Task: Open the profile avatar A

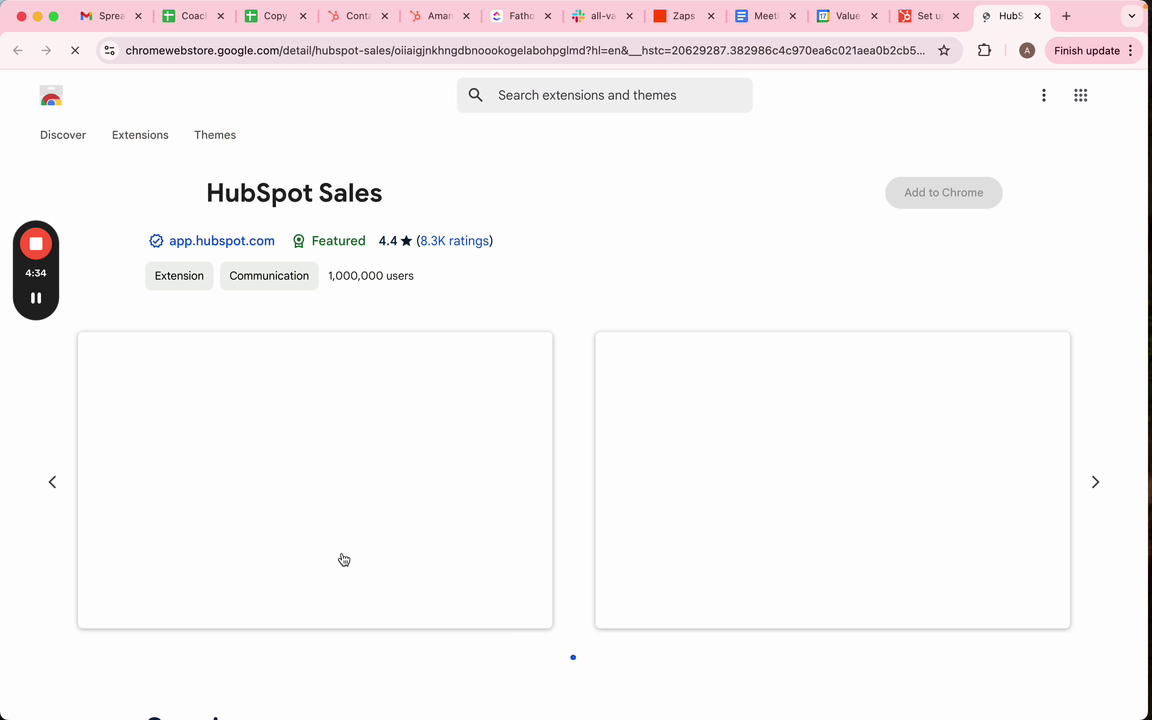Action: pyautogui.click(x=1027, y=51)
